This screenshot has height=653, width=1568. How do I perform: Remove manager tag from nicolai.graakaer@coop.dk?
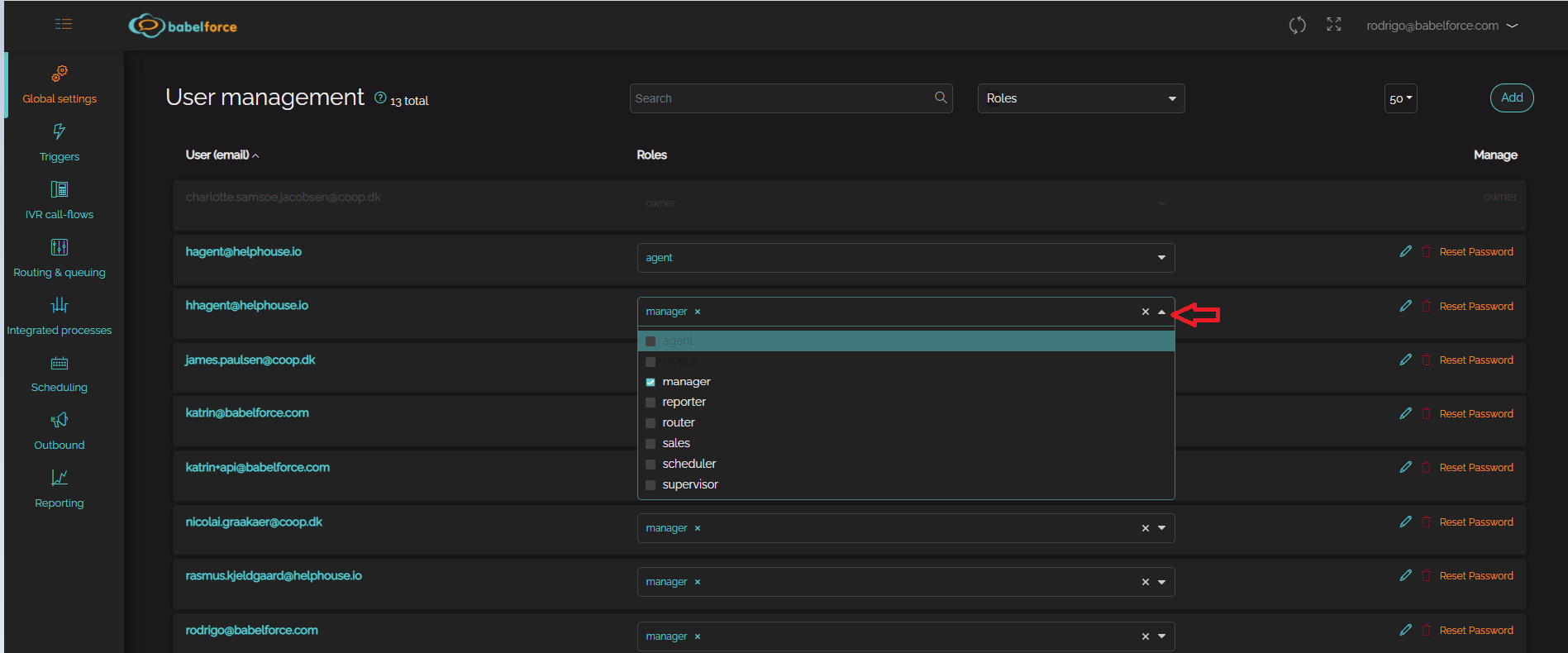[698, 528]
